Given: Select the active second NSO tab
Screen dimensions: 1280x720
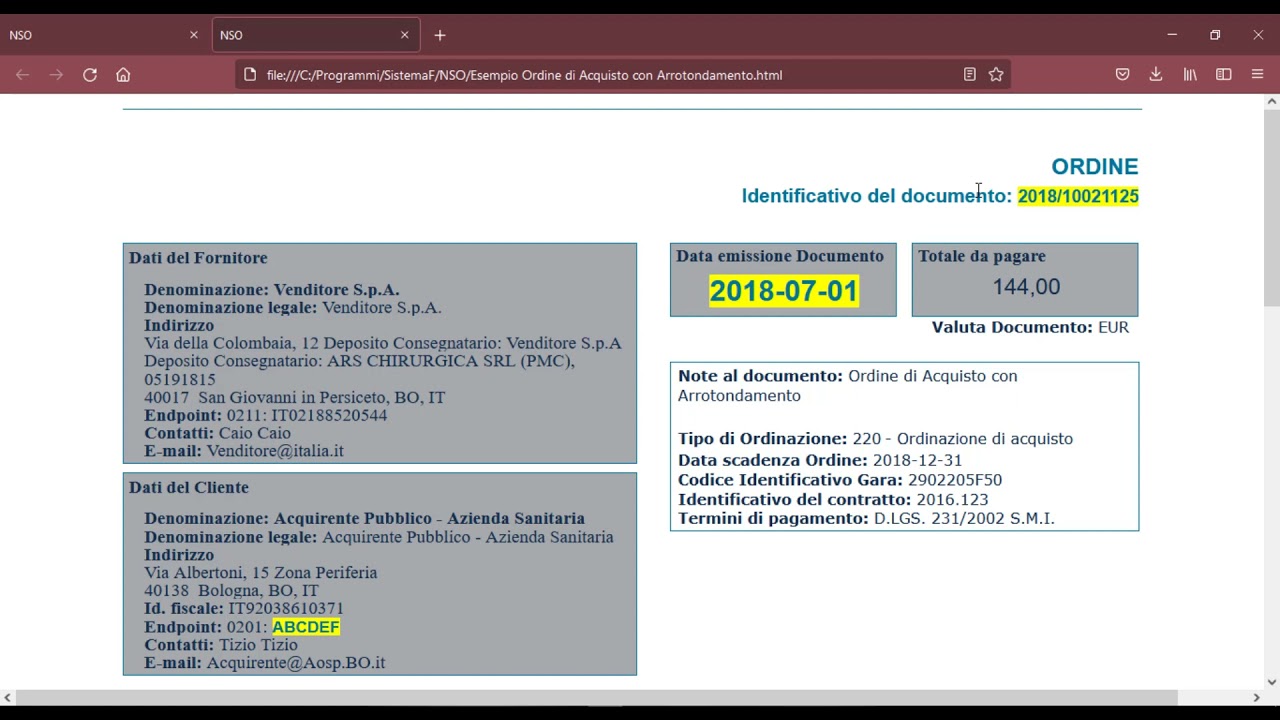Looking at the screenshot, I should click(316, 35).
